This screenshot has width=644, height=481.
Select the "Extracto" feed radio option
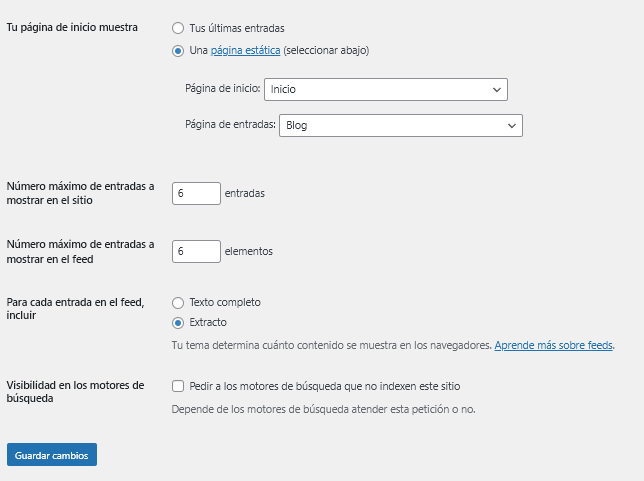click(178, 322)
